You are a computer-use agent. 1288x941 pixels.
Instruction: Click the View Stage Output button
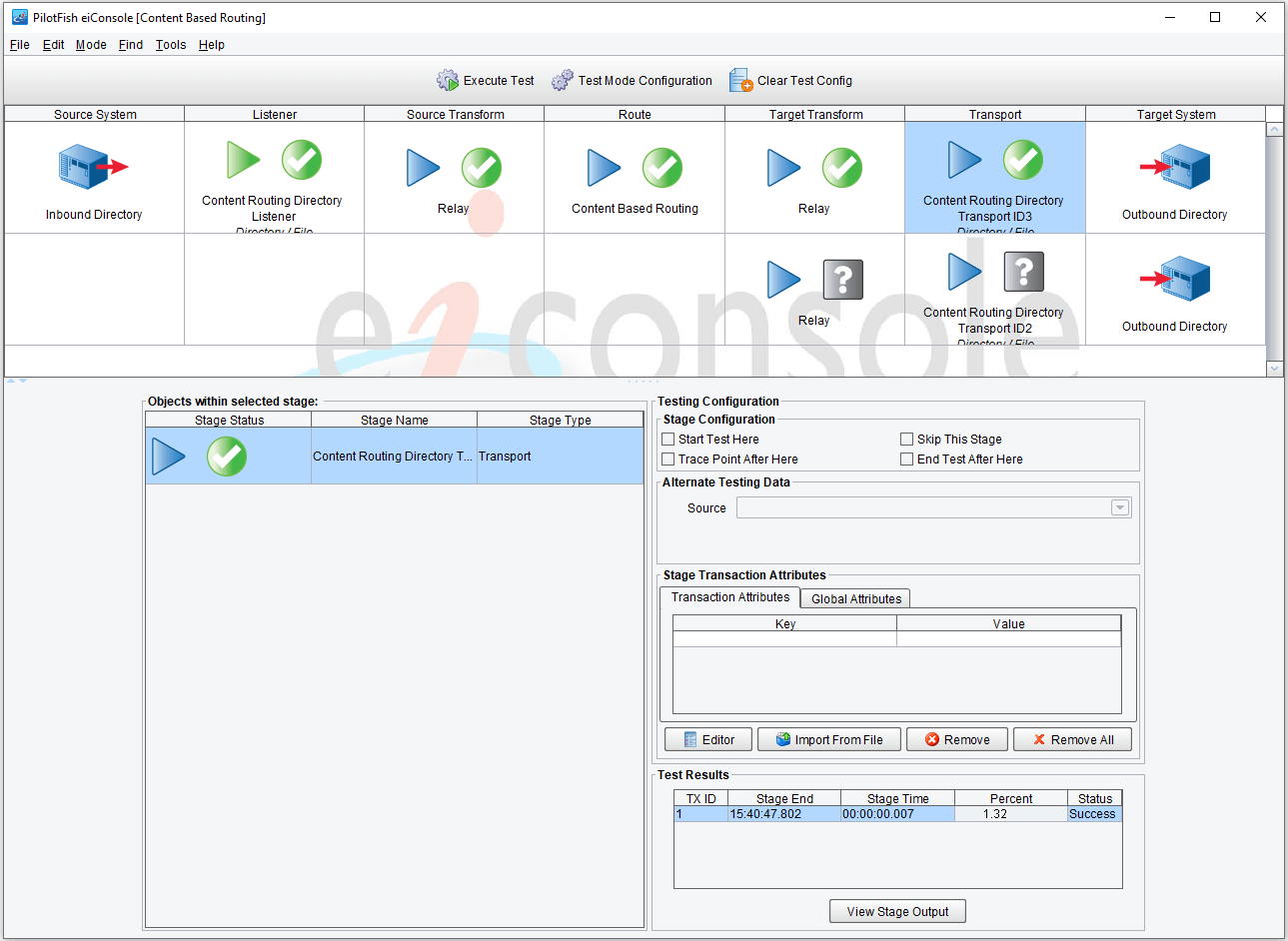coord(897,912)
